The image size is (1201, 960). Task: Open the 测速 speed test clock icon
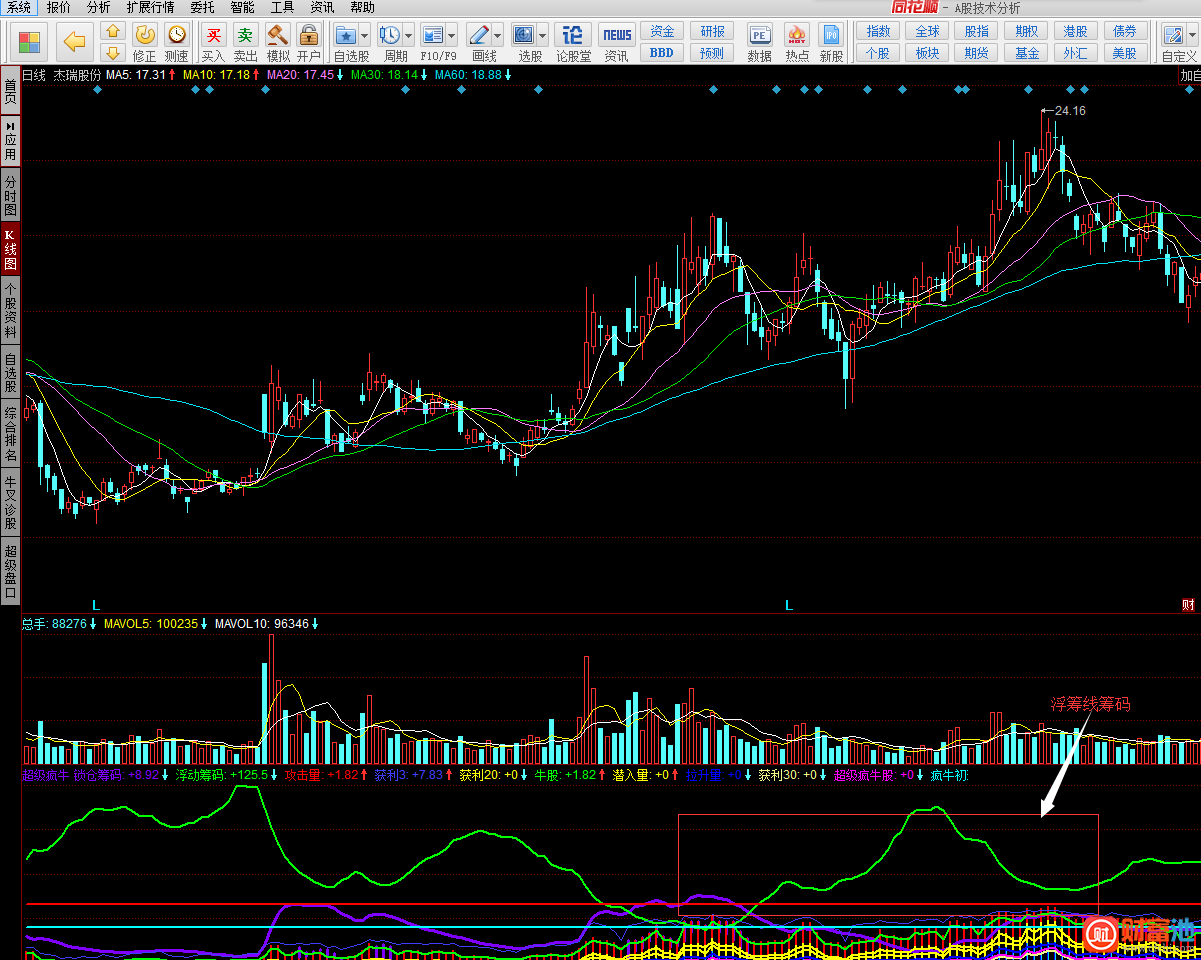click(176, 36)
